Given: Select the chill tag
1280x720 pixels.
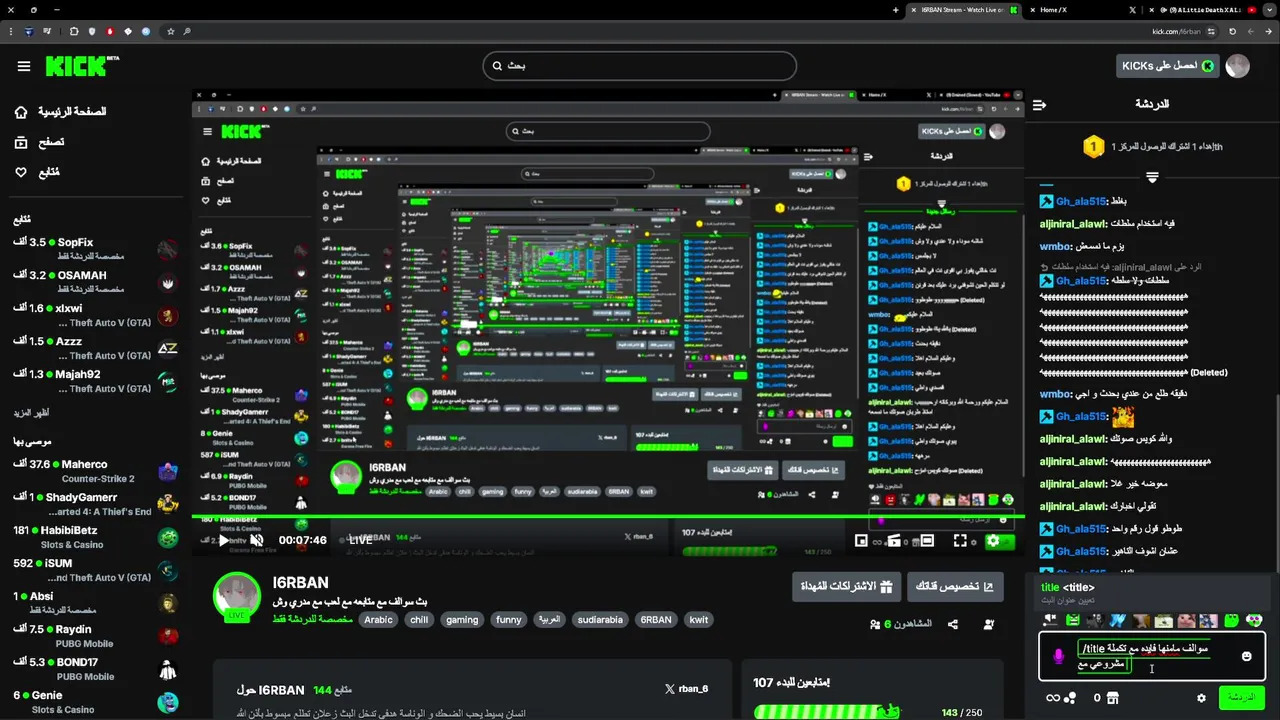Looking at the screenshot, I should click(419, 620).
